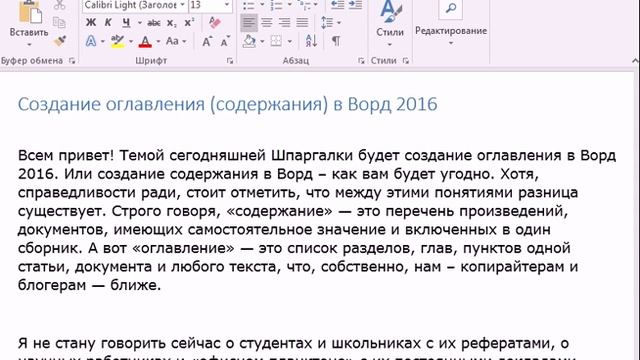Open Абзац dialog launcher
The height and width of the screenshot is (360, 640).
point(361,61)
